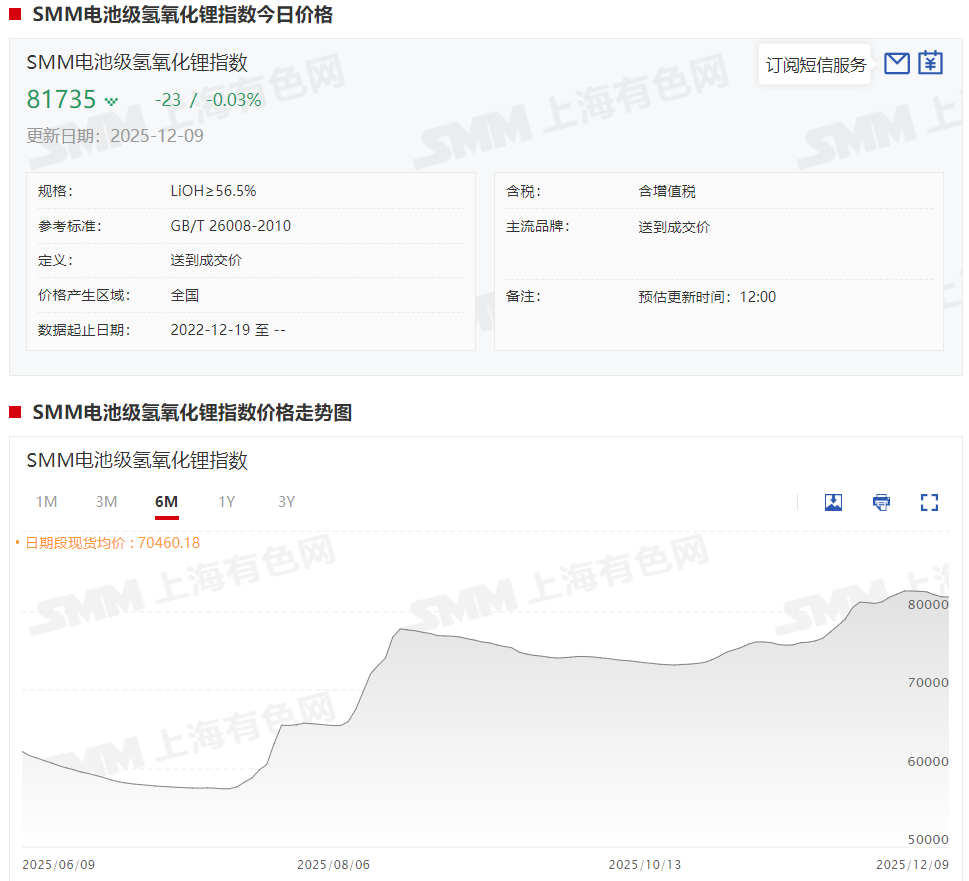Click the 81735 index price value
Viewport: 969px width, 881px height.
tap(61, 100)
